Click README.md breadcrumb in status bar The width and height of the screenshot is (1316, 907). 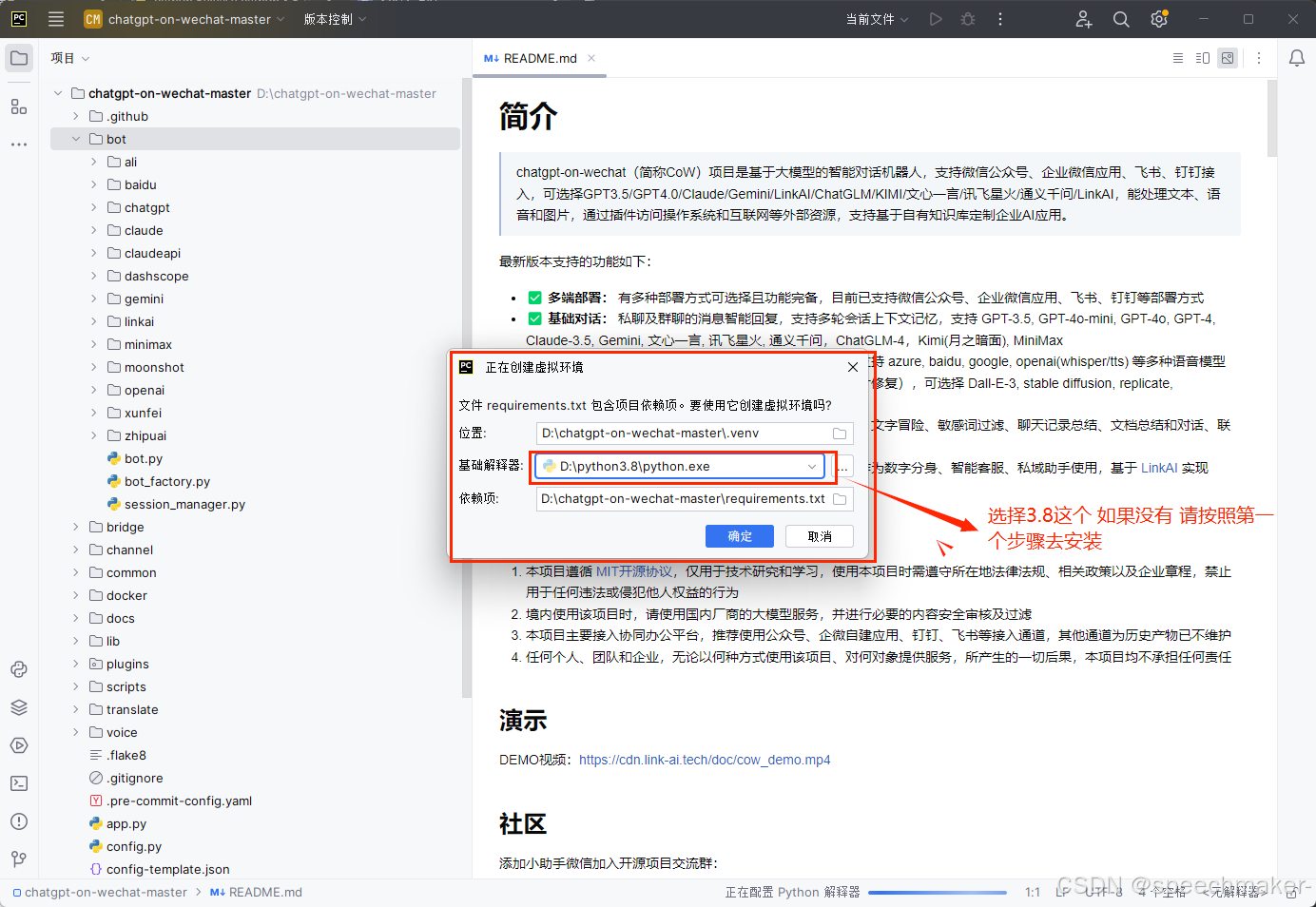click(256, 893)
